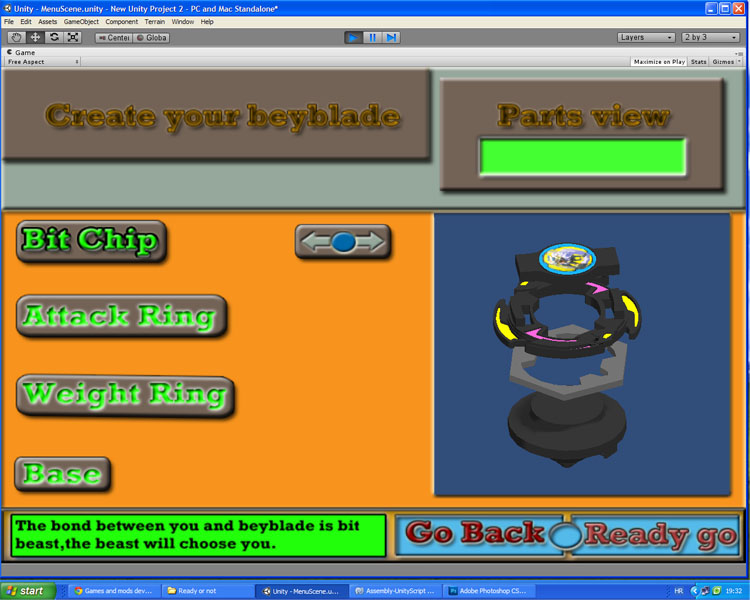The width and height of the screenshot is (750, 600).
Task: Click the Go Back button
Action: (478, 534)
